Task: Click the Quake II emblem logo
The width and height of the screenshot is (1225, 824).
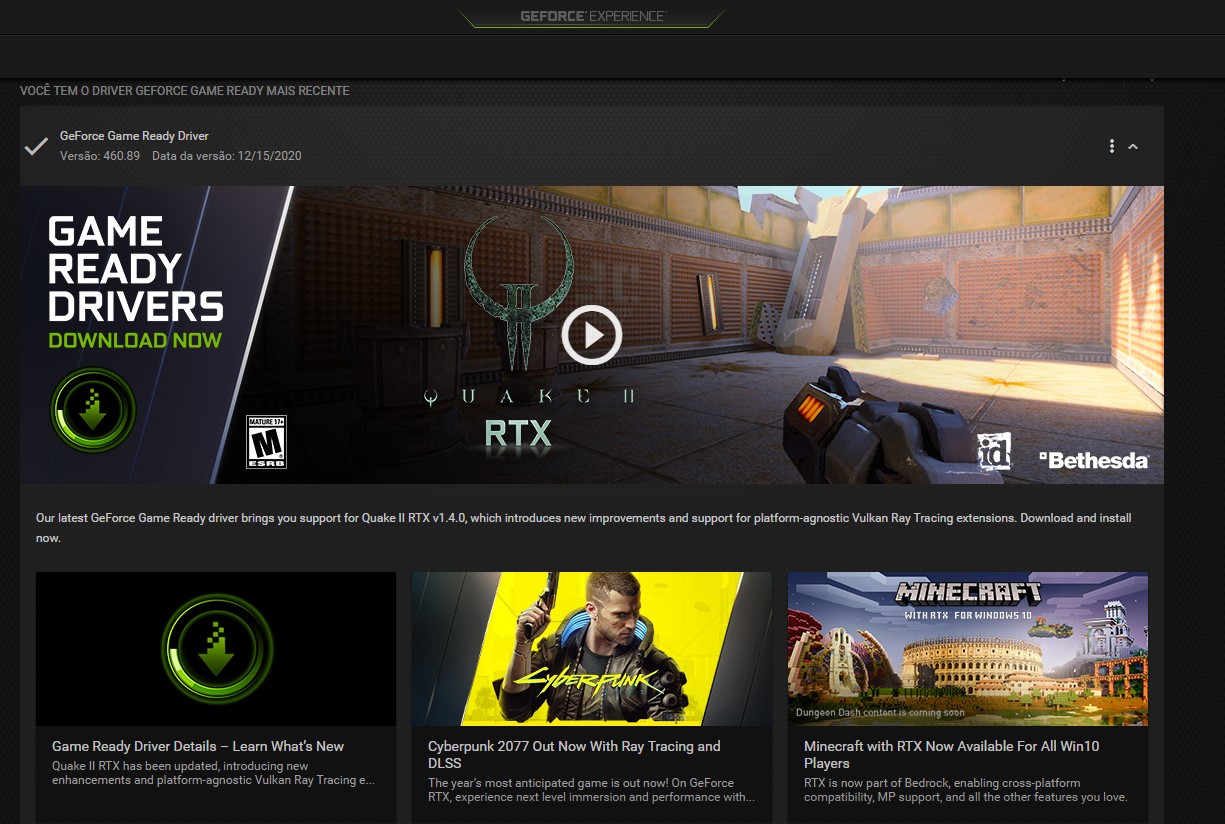Action: [x=518, y=285]
